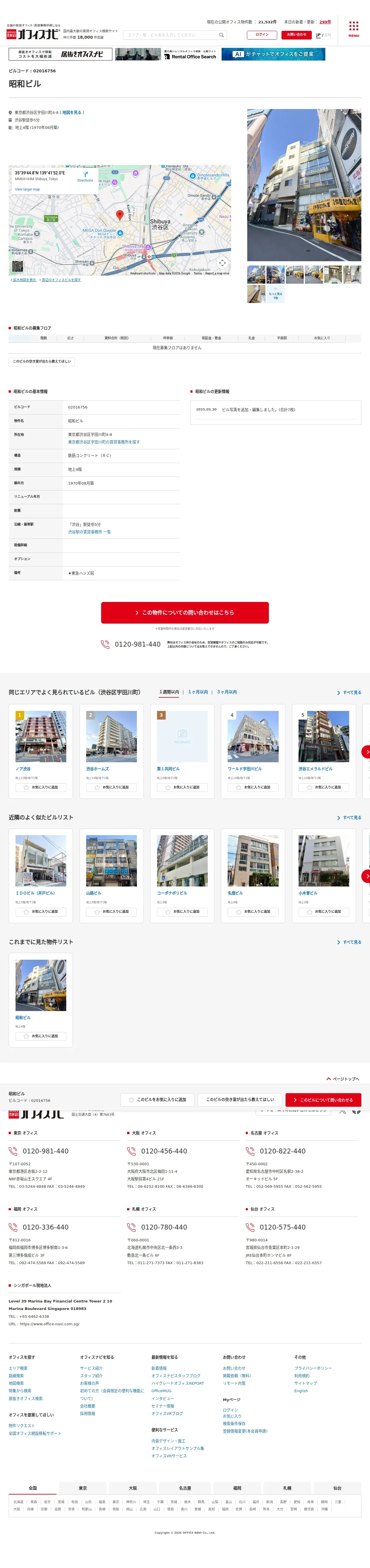The image size is (370, 1568).
Task: Click next arrow in similar buildings carousel
Action: point(366,875)
